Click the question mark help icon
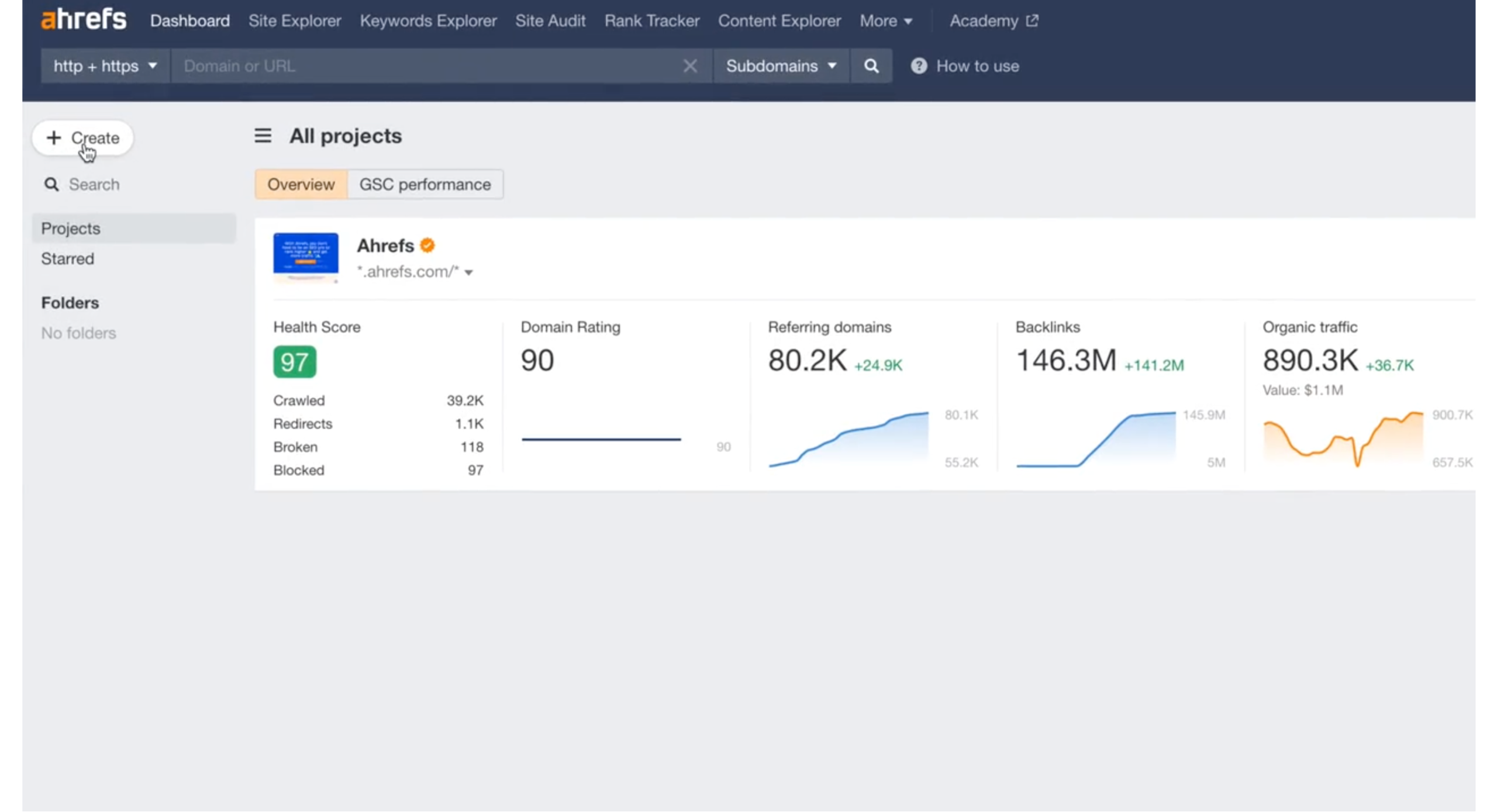Viewport: 1497px width, 812px height. tap(918, 65)
